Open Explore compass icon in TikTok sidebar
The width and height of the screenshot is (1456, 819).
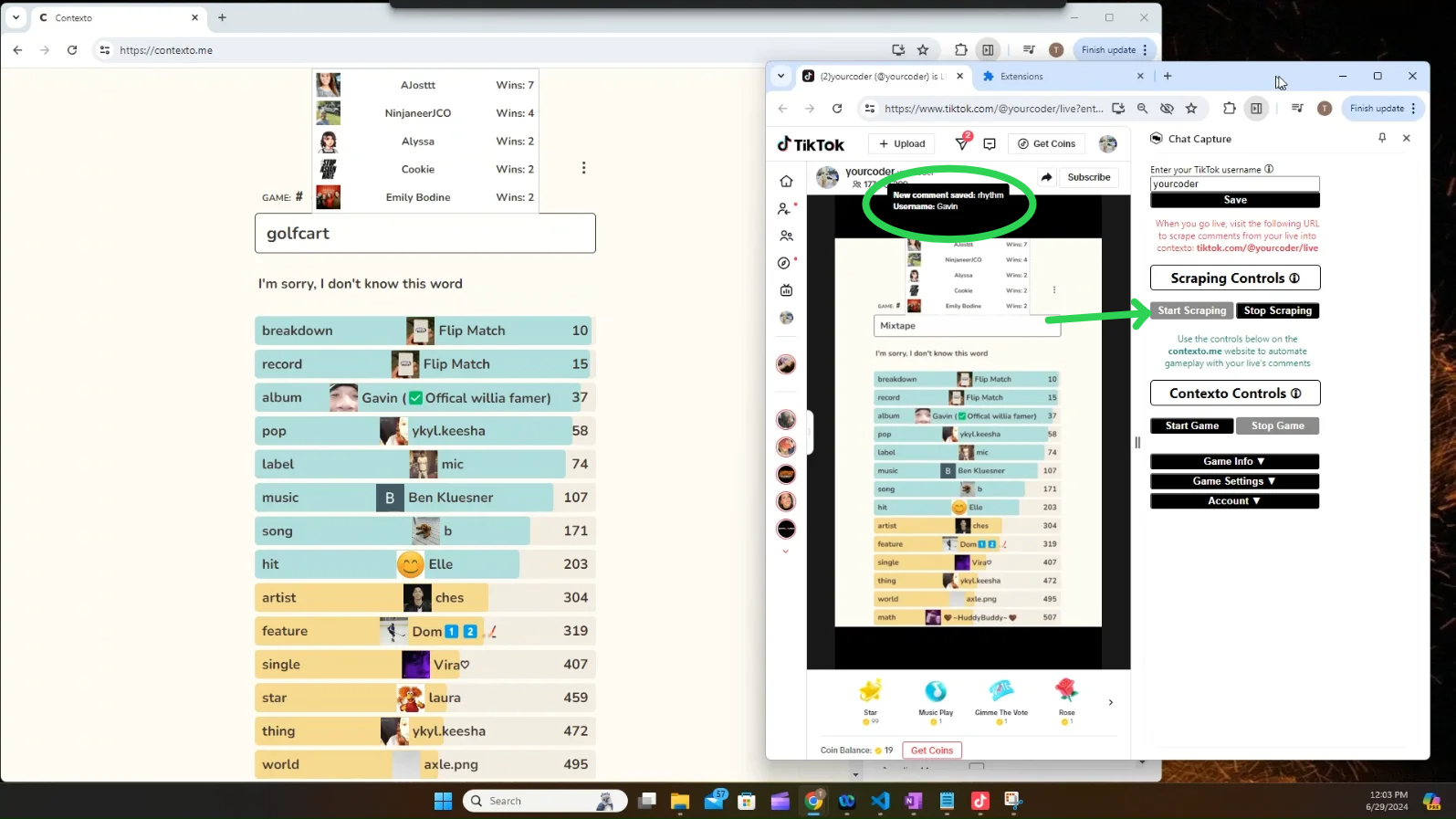click(x=784, y=263)
